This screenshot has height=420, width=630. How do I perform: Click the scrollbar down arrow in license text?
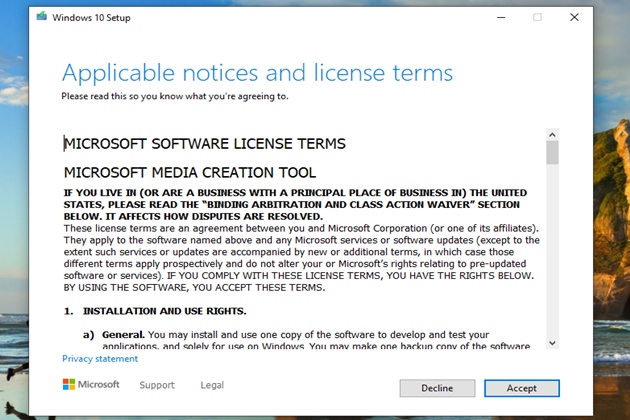pos(552,342)
